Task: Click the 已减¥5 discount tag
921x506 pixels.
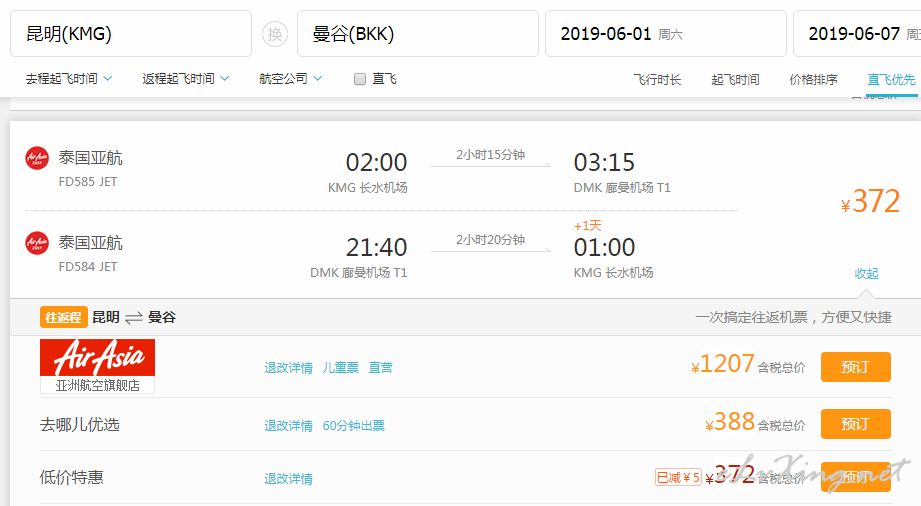Action: (678, 477)
